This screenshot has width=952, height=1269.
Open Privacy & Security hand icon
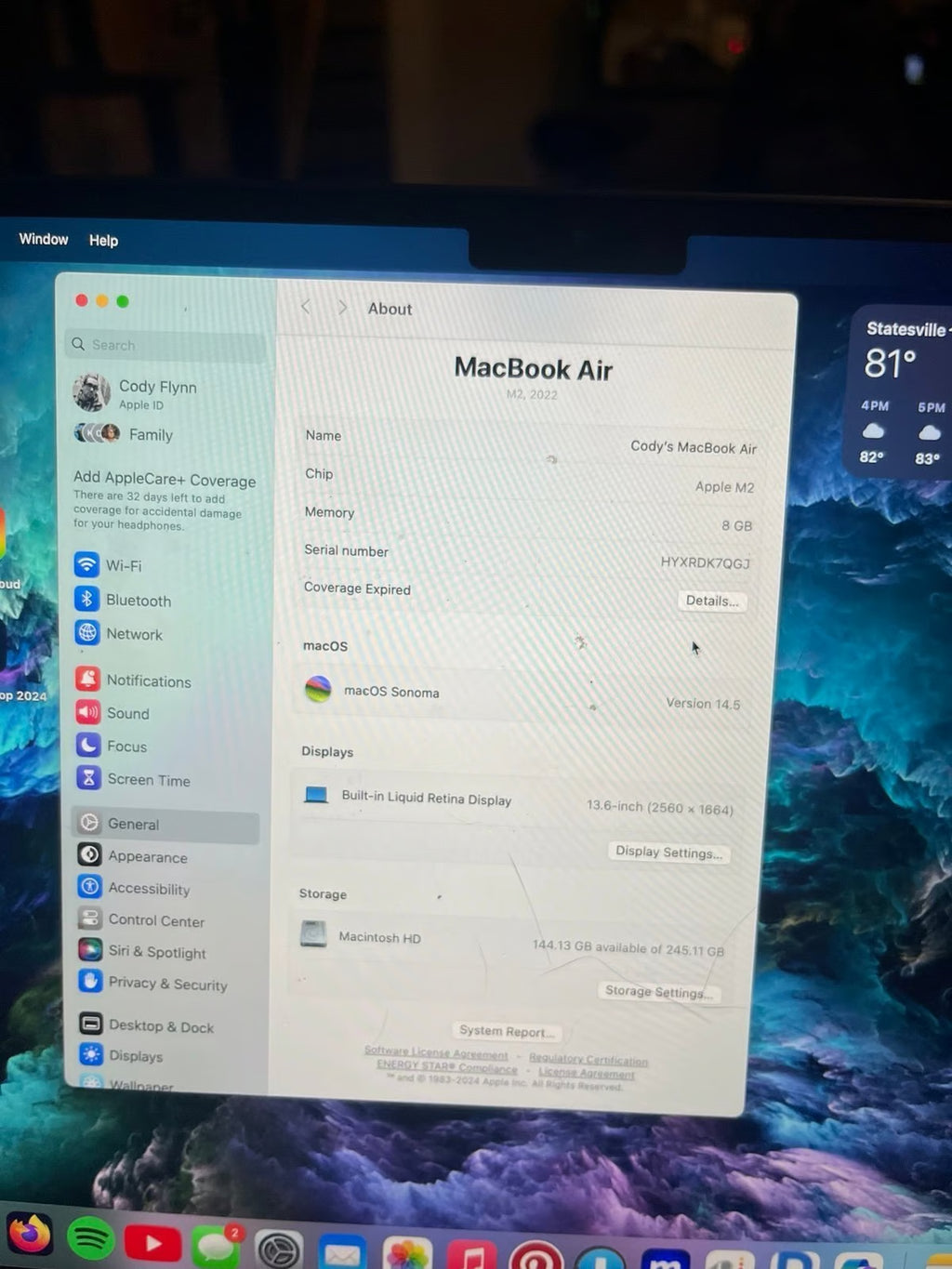tap(89, 982)
